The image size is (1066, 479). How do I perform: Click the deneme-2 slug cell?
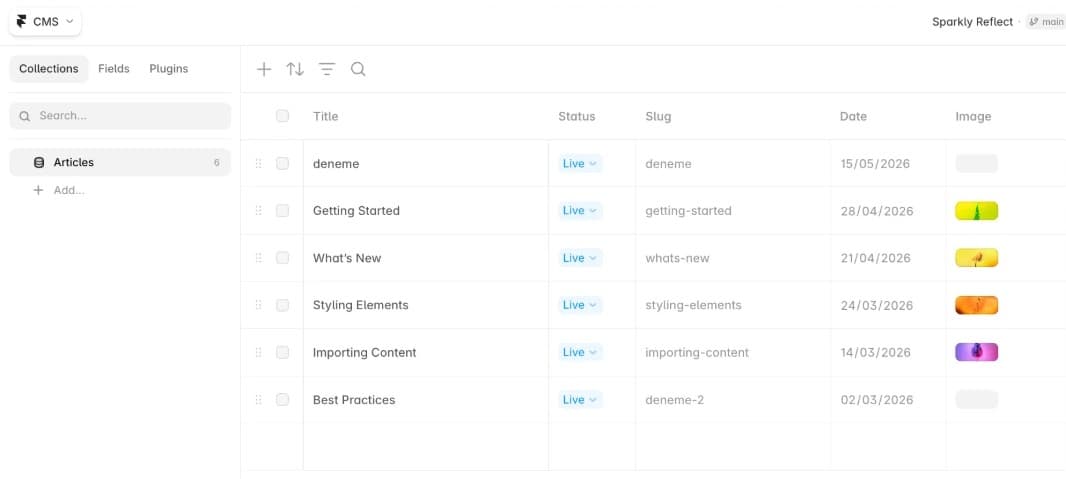pos(733,400)
